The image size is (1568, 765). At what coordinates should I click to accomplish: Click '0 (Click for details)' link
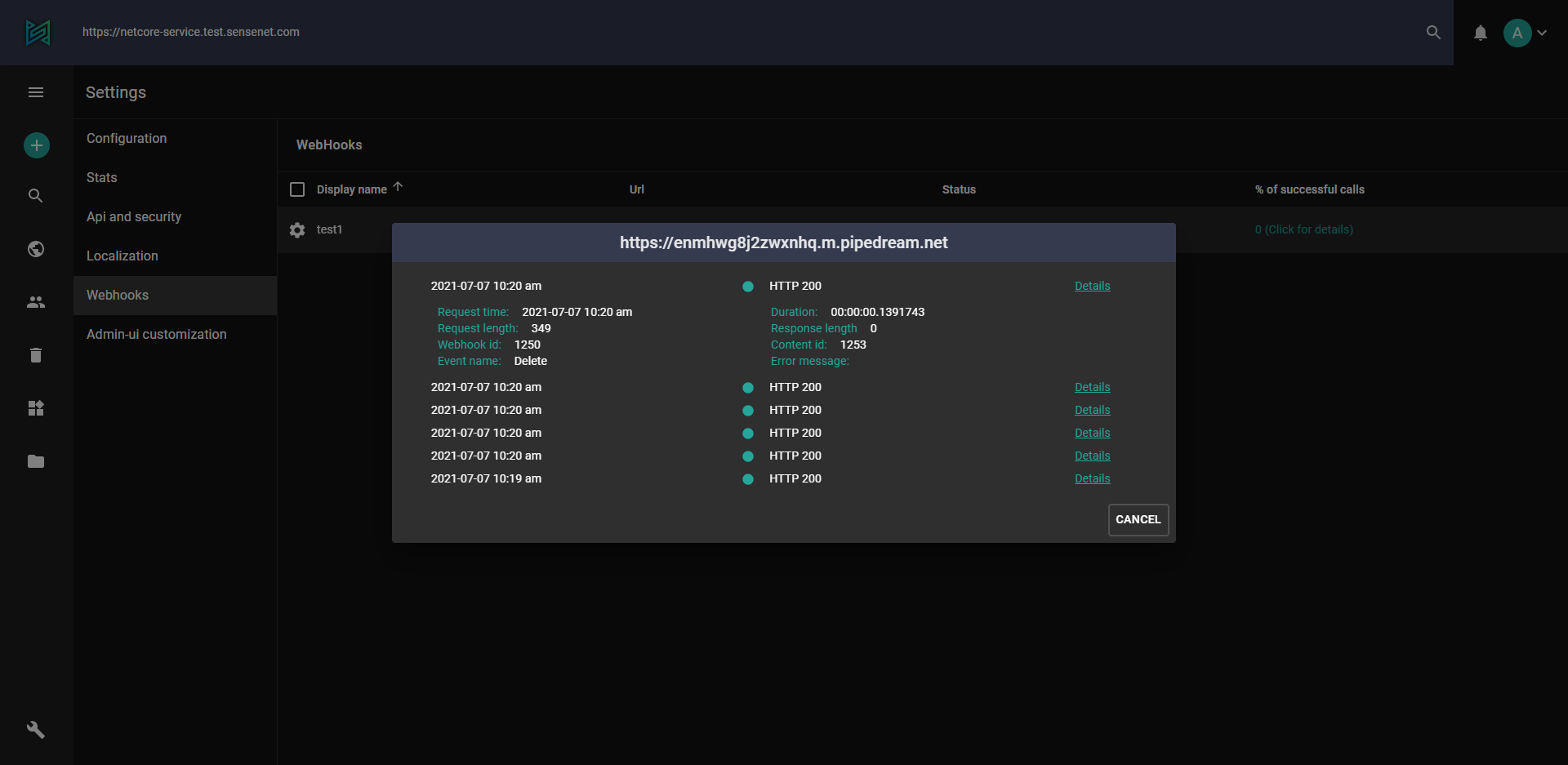click(x=1303, y=229)
